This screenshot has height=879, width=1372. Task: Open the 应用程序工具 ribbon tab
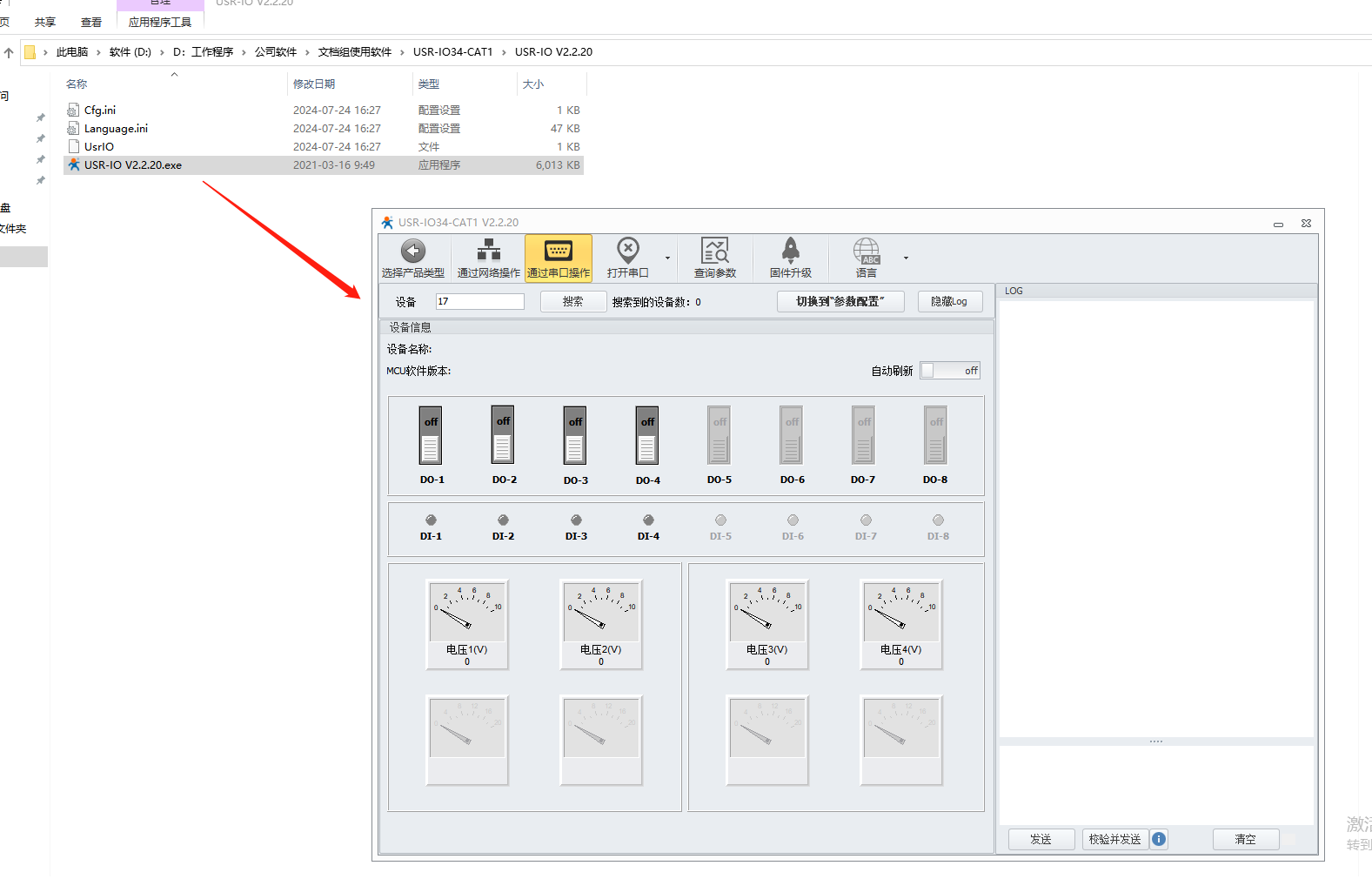pyautogui.click(x=160, y=23)
